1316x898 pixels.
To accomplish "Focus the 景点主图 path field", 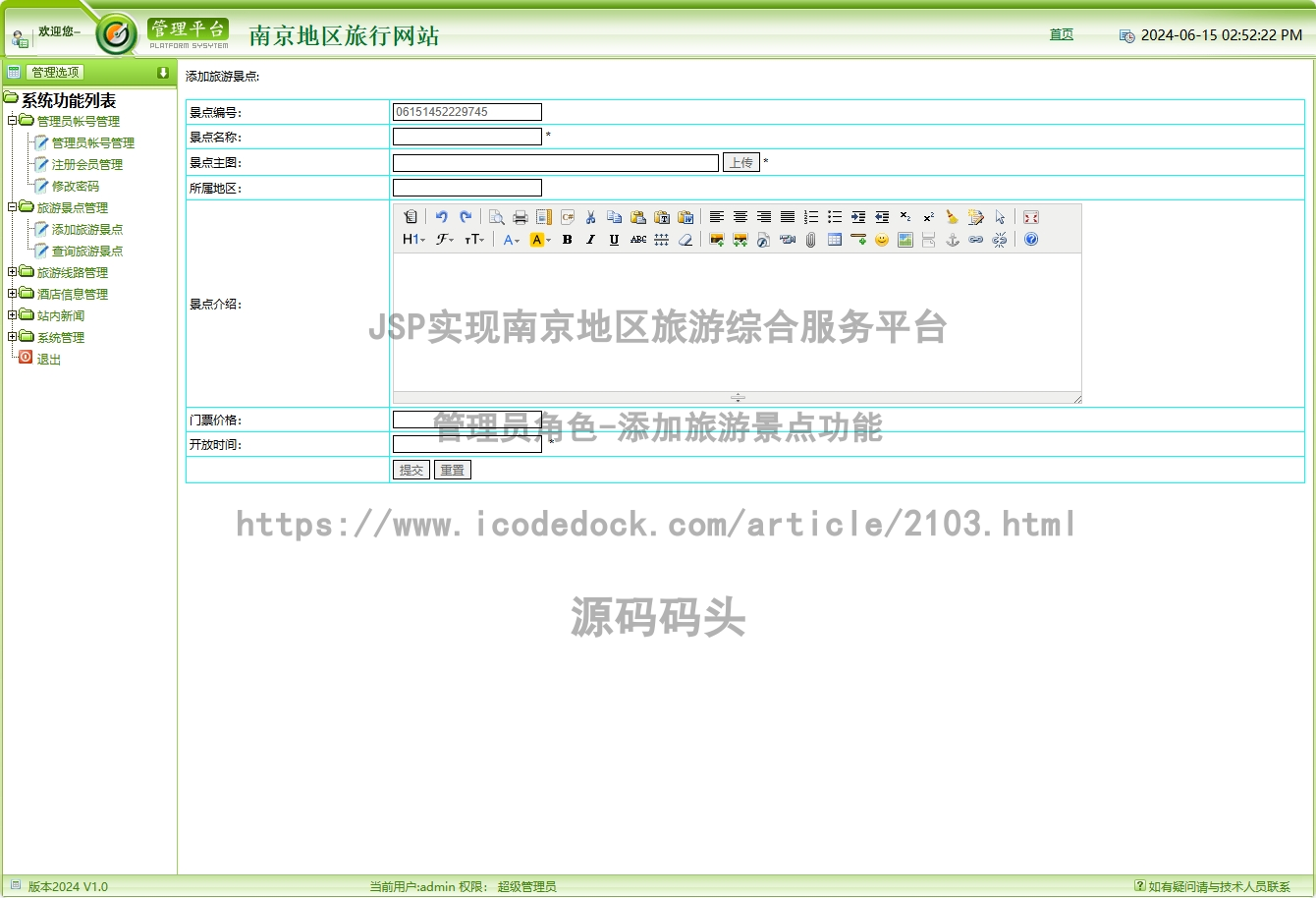I will coord(556,163).
